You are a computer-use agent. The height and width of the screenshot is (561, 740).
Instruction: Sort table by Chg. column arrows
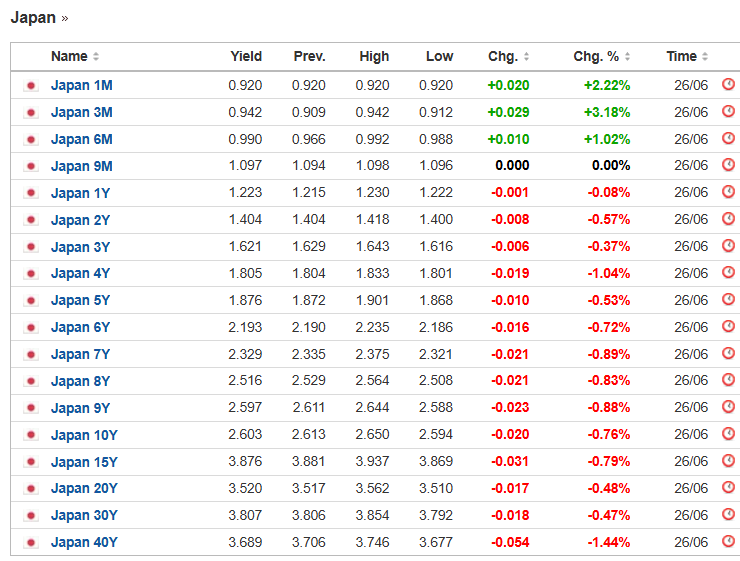pyautogui.click(x=526, y=57)
